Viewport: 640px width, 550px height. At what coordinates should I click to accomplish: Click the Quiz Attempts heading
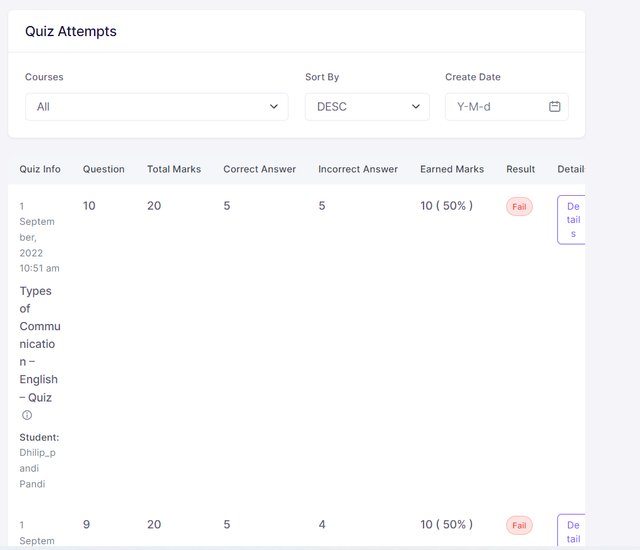pos(71,31)
